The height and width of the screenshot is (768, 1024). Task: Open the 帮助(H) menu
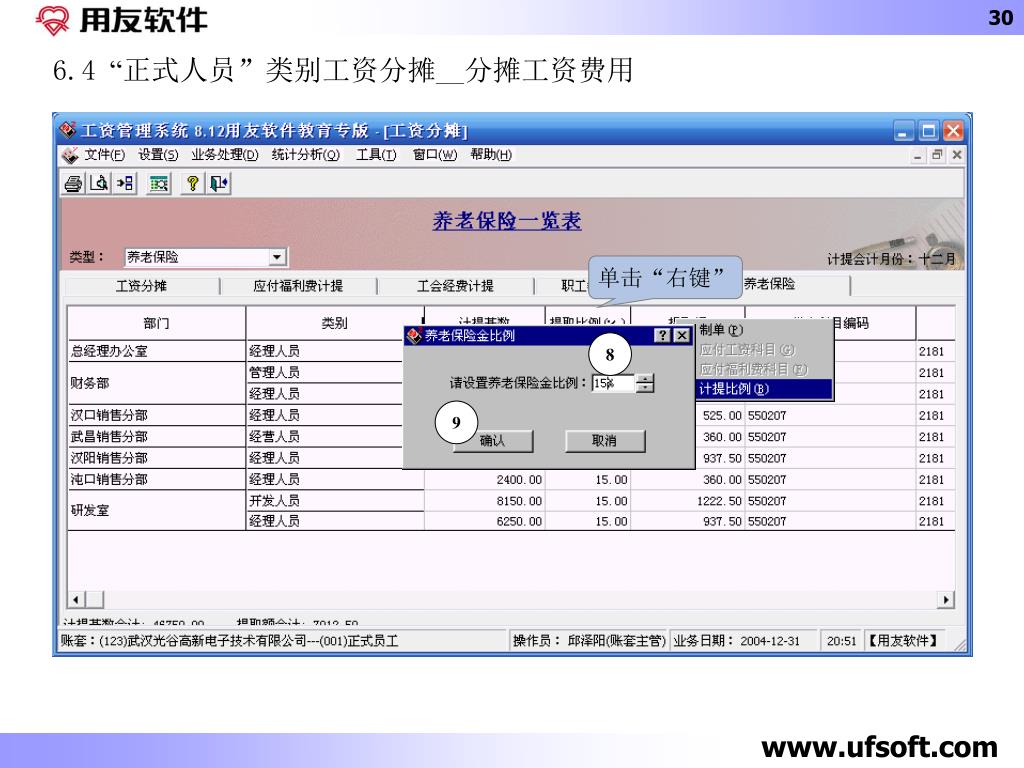491,155
